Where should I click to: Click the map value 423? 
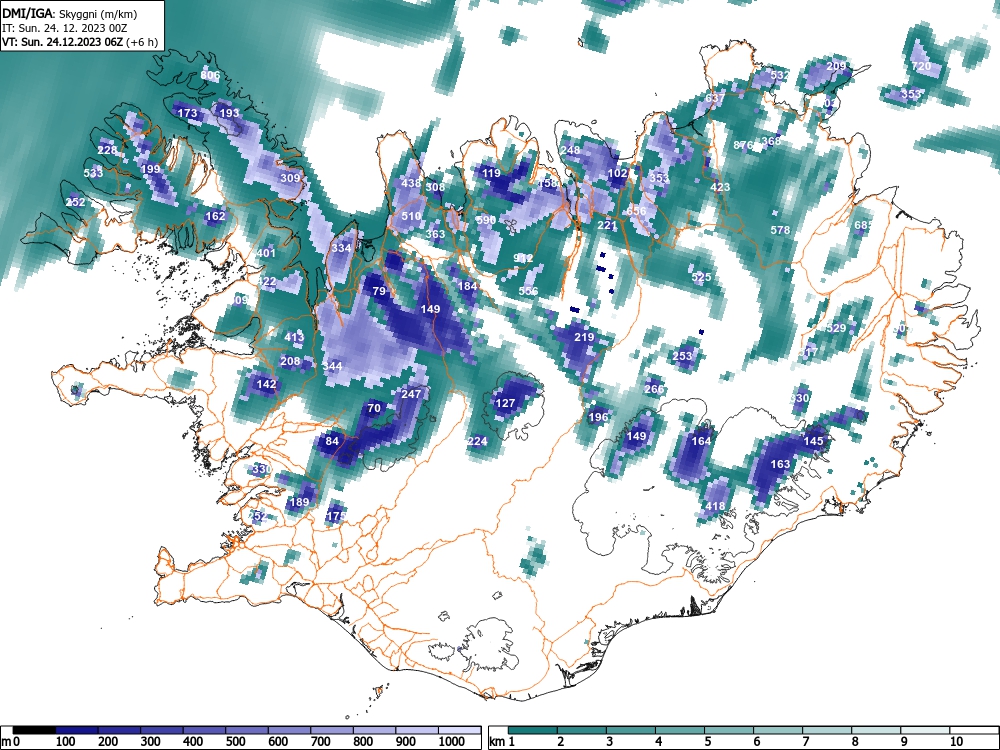tap(720, 188)
